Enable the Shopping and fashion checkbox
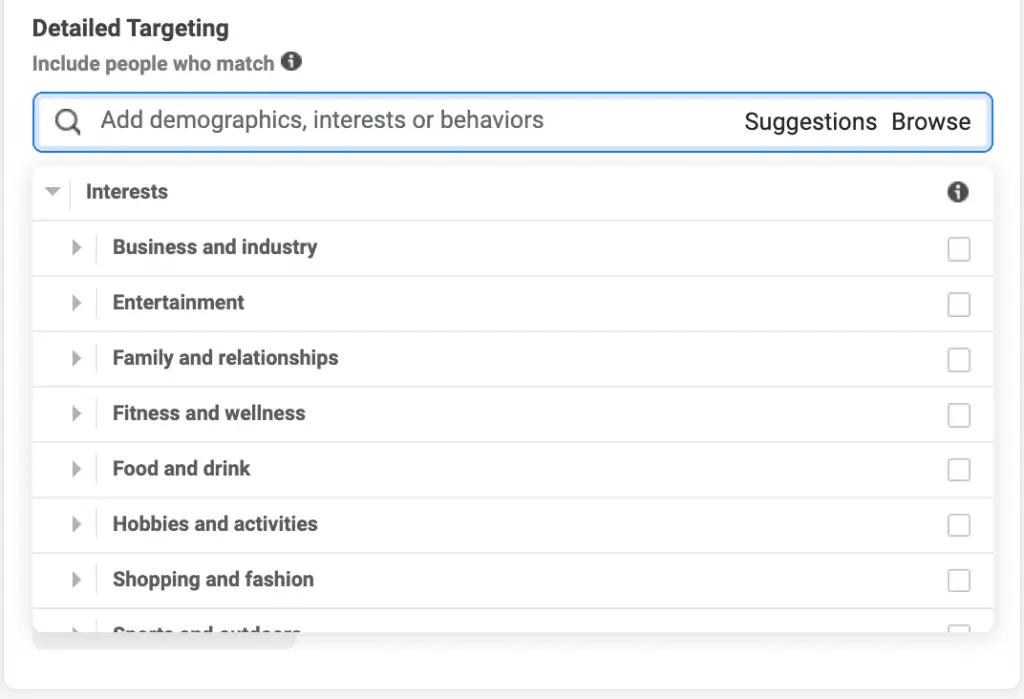 959,580
